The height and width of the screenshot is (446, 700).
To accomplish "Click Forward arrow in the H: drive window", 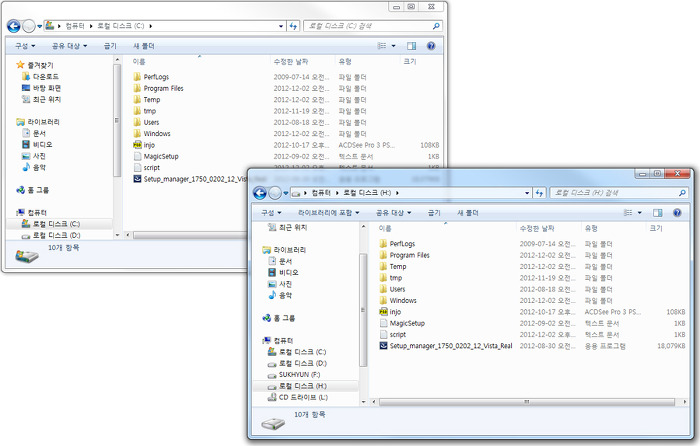I will [x=275, y=193].
